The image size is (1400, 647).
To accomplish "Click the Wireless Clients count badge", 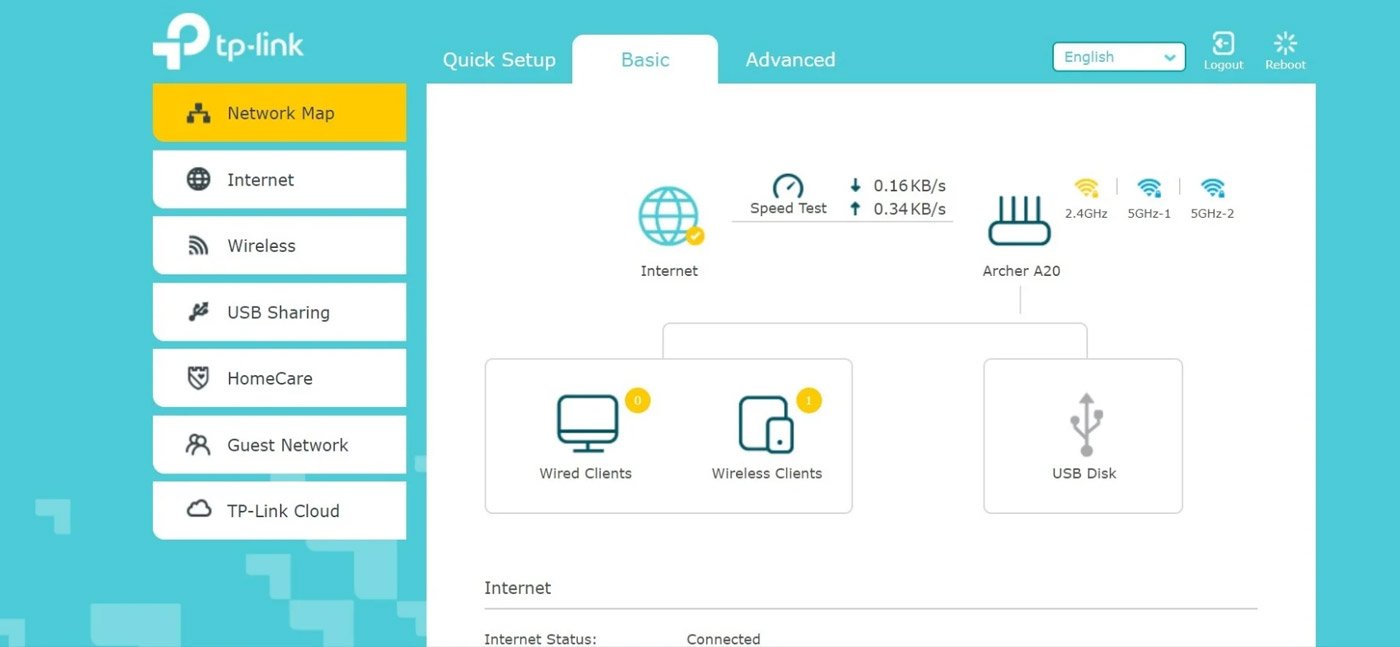I will coord(809,401).
